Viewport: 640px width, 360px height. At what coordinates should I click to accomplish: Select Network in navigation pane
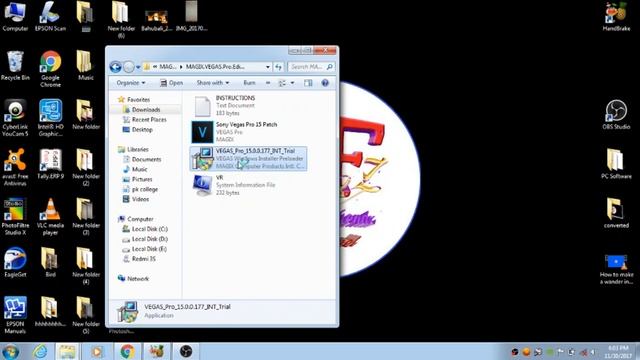(x=133, y=279)
